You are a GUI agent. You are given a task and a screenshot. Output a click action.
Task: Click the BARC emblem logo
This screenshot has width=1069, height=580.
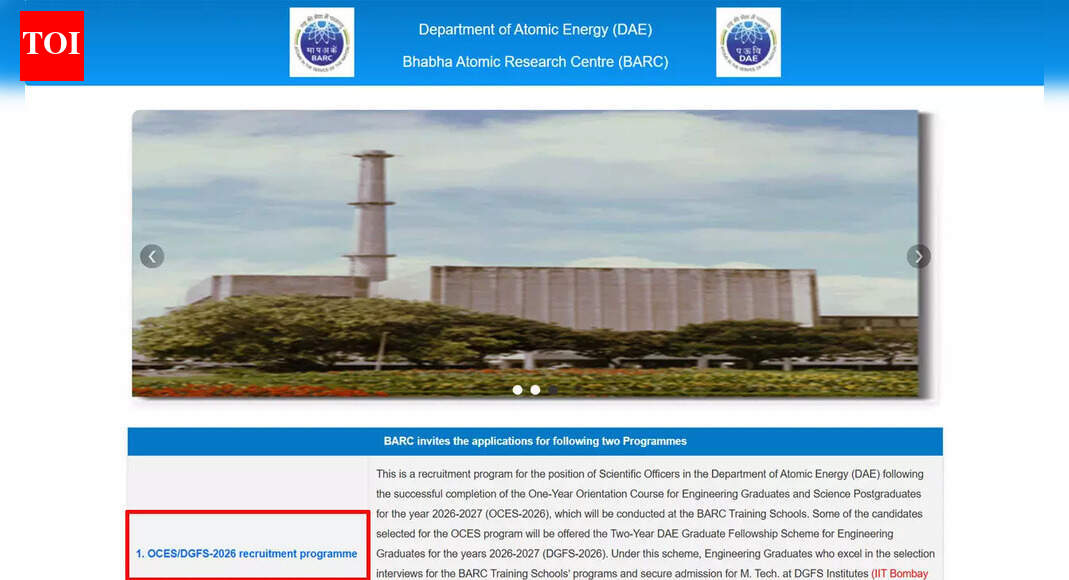click(x=321, y=43)
